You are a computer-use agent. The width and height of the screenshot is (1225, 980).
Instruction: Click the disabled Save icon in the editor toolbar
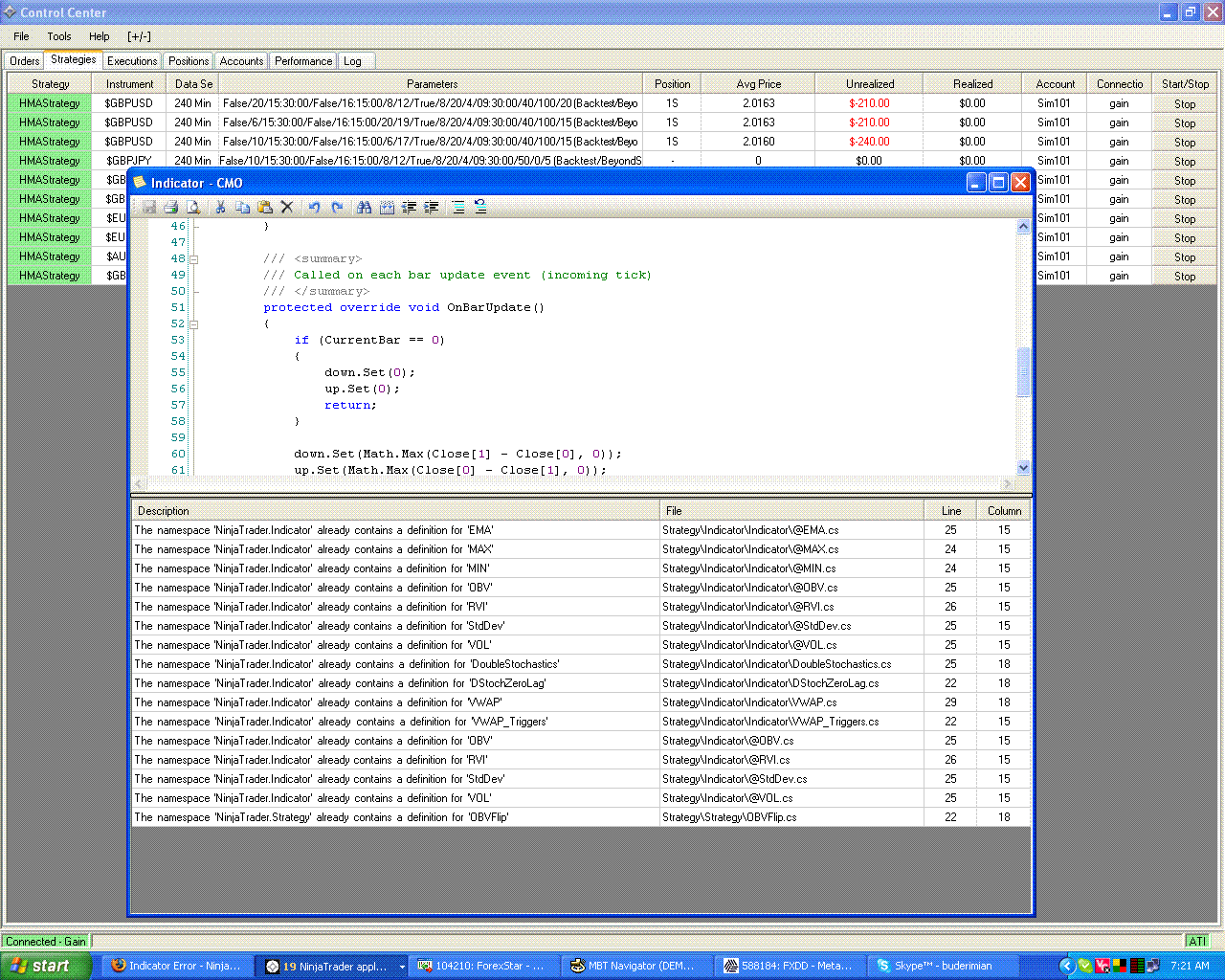pyautogui.click(x=149, y=207)
